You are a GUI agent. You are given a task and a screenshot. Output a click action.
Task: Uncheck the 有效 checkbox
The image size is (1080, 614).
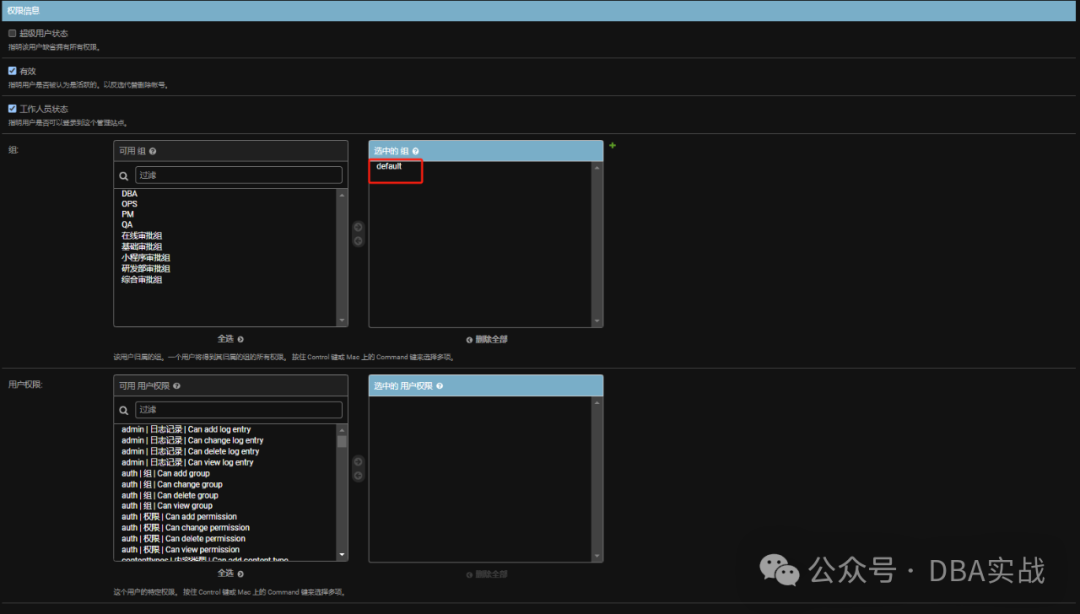(x=12, y=70)
